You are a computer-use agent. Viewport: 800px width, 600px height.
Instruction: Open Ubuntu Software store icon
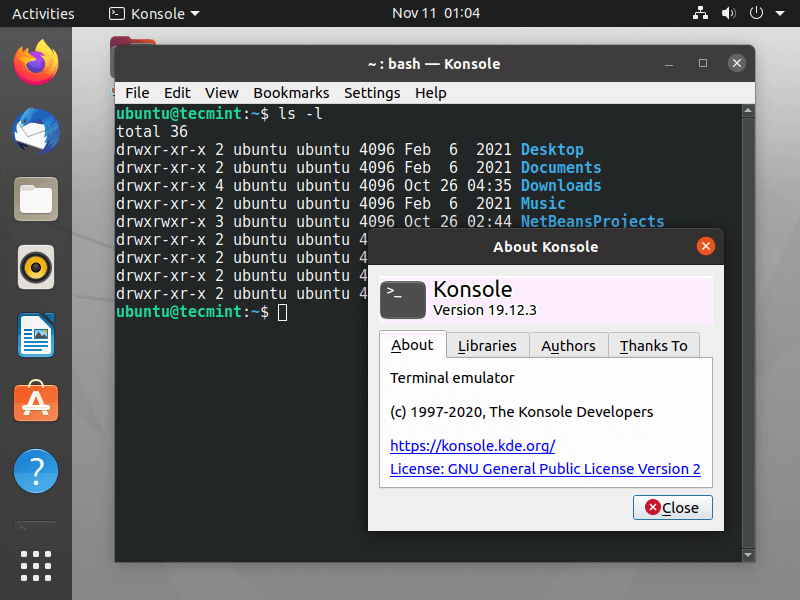tap(36, 402)
